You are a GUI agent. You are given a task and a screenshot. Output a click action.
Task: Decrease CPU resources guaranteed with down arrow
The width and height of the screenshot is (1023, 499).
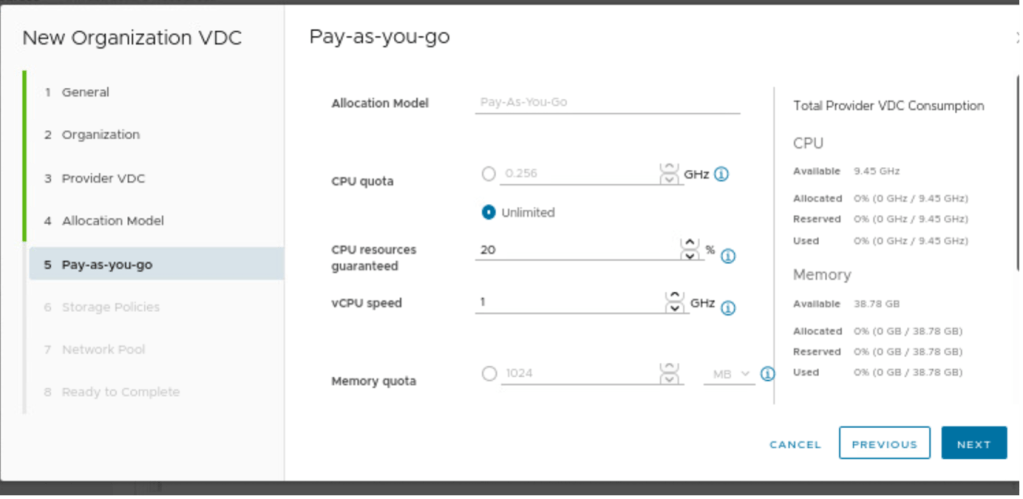point(688,256)
